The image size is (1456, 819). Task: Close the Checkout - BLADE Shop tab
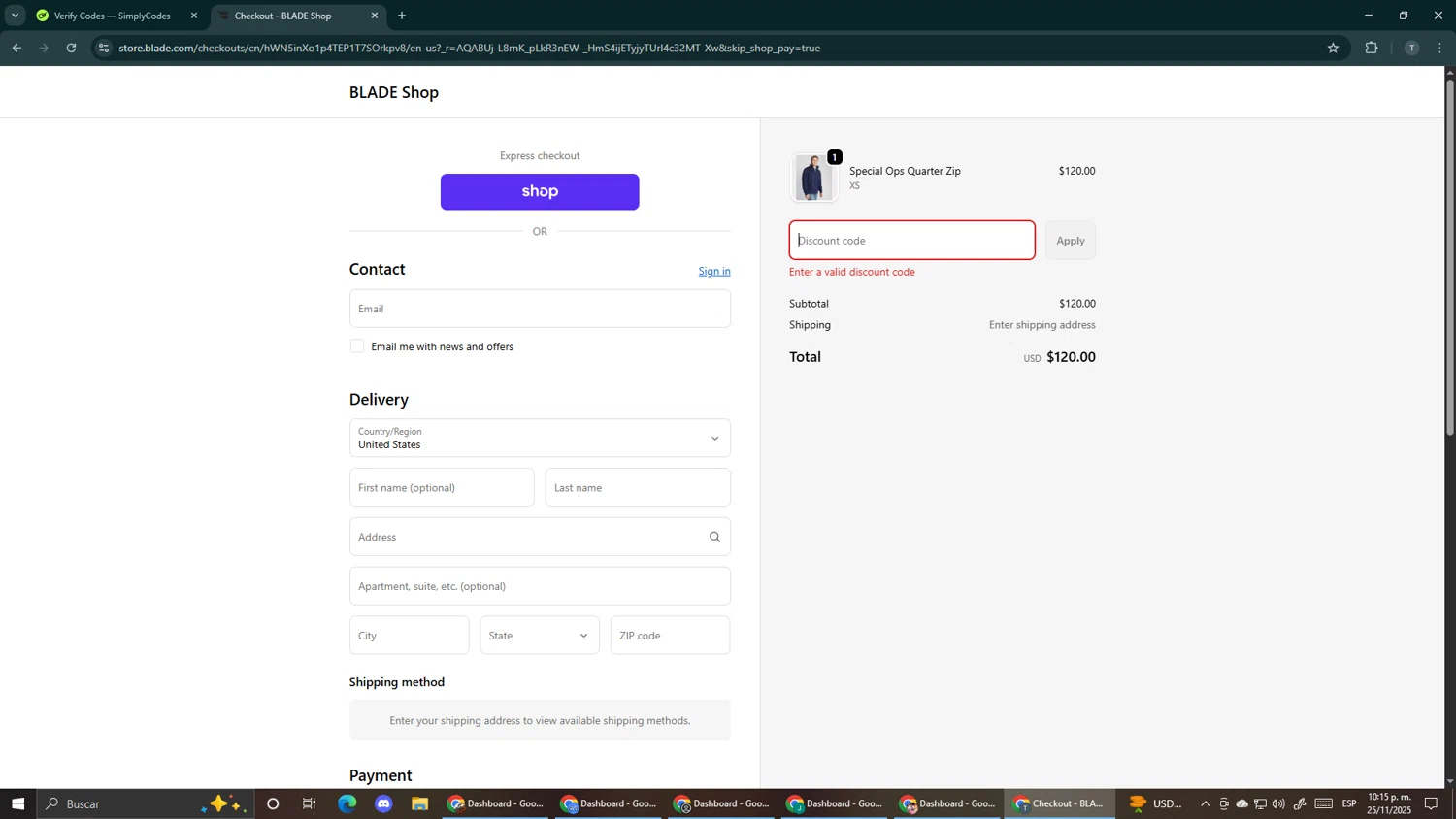point(375,16)
